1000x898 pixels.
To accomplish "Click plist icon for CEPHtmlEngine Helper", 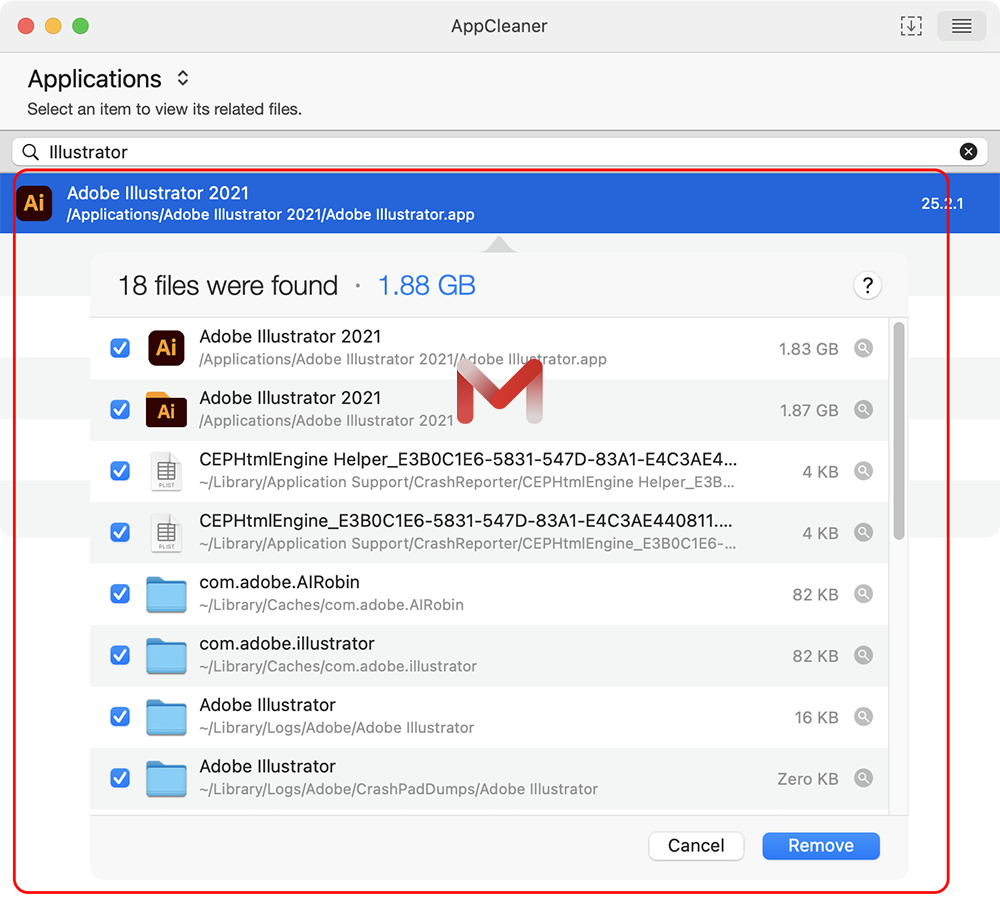I will [x=166, y=471].
